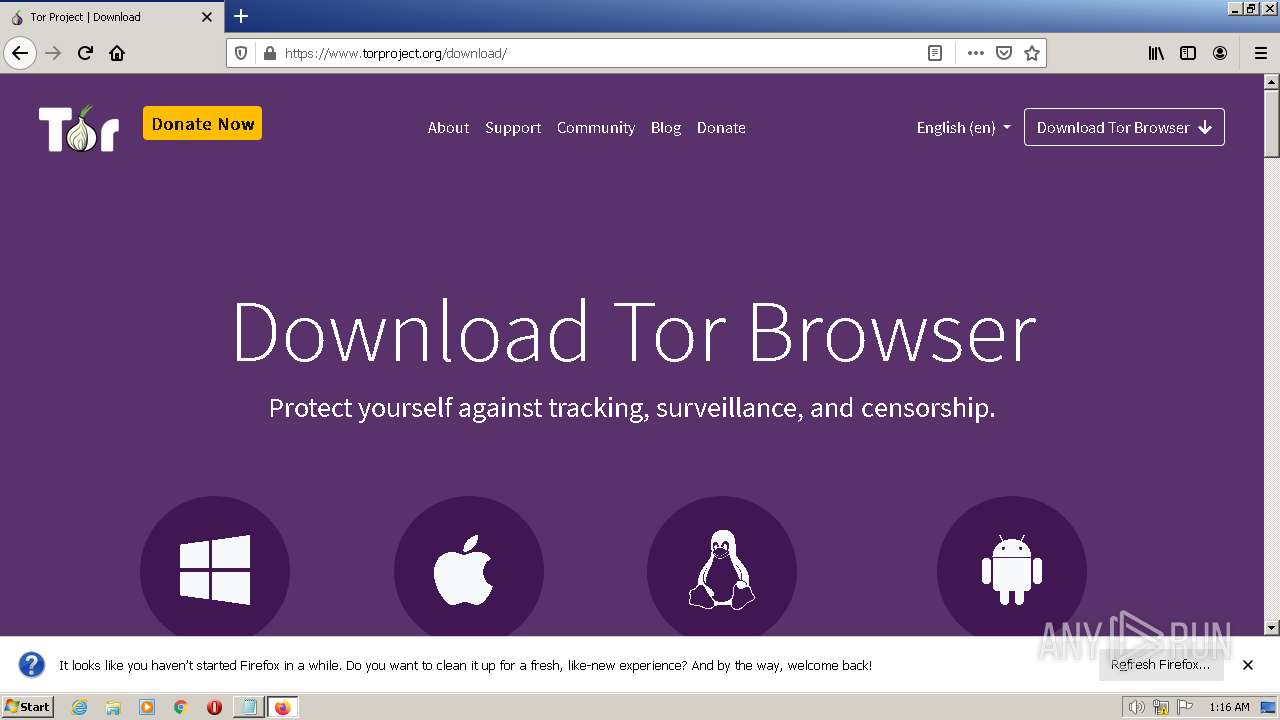Click the system clock 1:16 AM

(x=1229, y=707)
